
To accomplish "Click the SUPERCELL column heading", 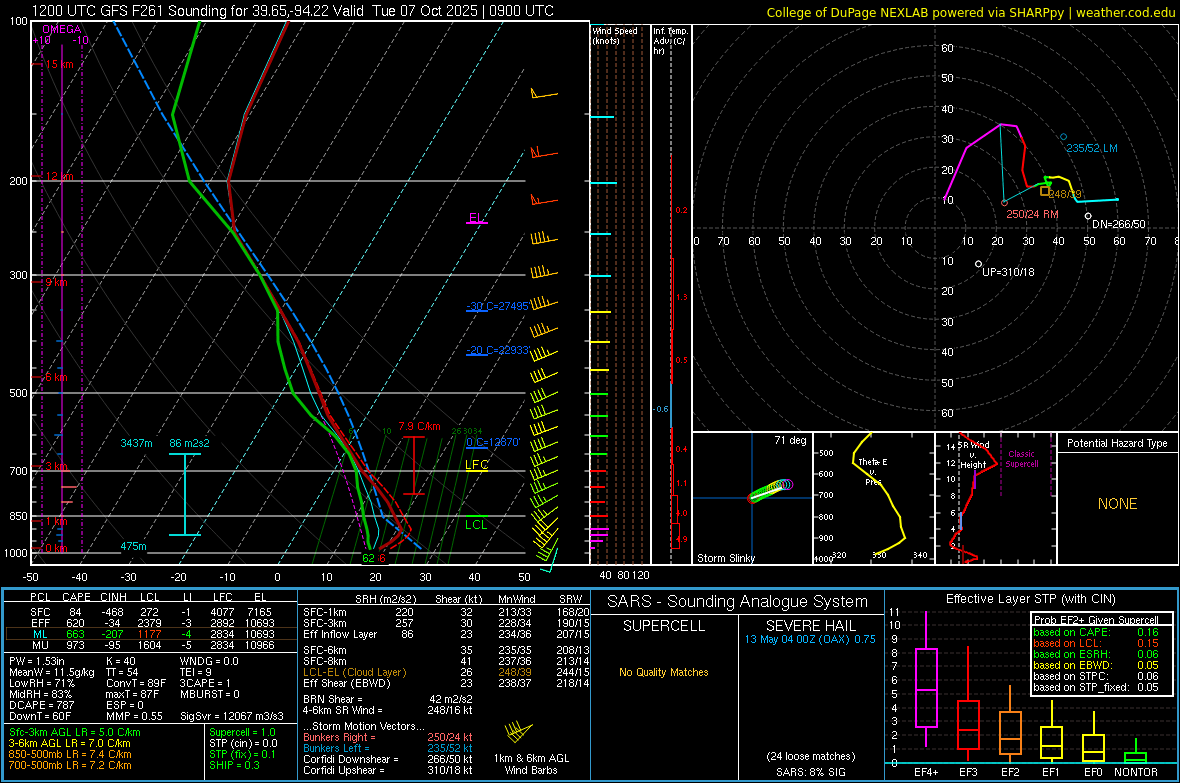I will click(664, 626).
